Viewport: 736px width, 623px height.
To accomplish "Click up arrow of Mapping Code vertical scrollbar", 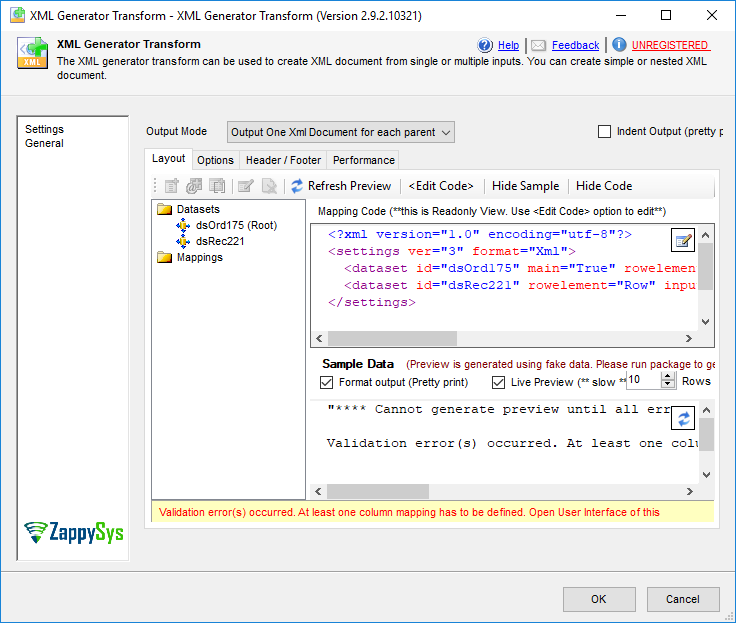I will [705, 235].
